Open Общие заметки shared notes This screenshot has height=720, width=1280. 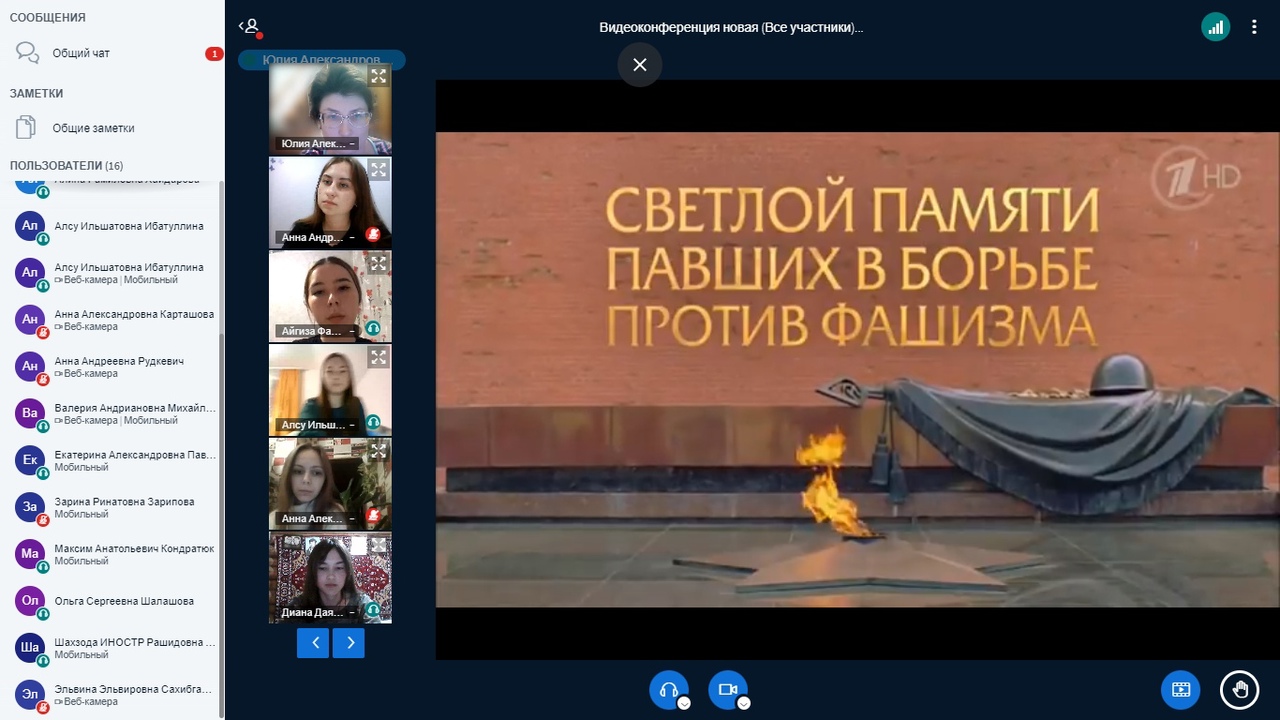(93, 128)
